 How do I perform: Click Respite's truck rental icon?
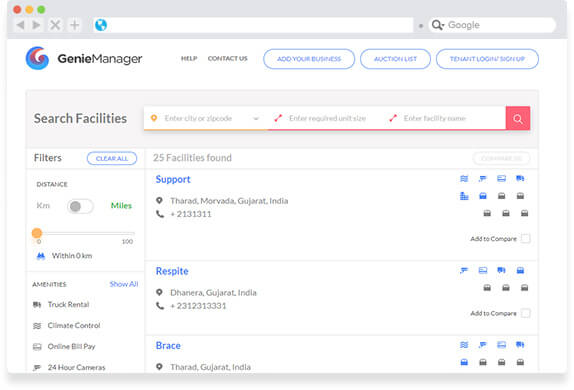click(x=501, y=270)
